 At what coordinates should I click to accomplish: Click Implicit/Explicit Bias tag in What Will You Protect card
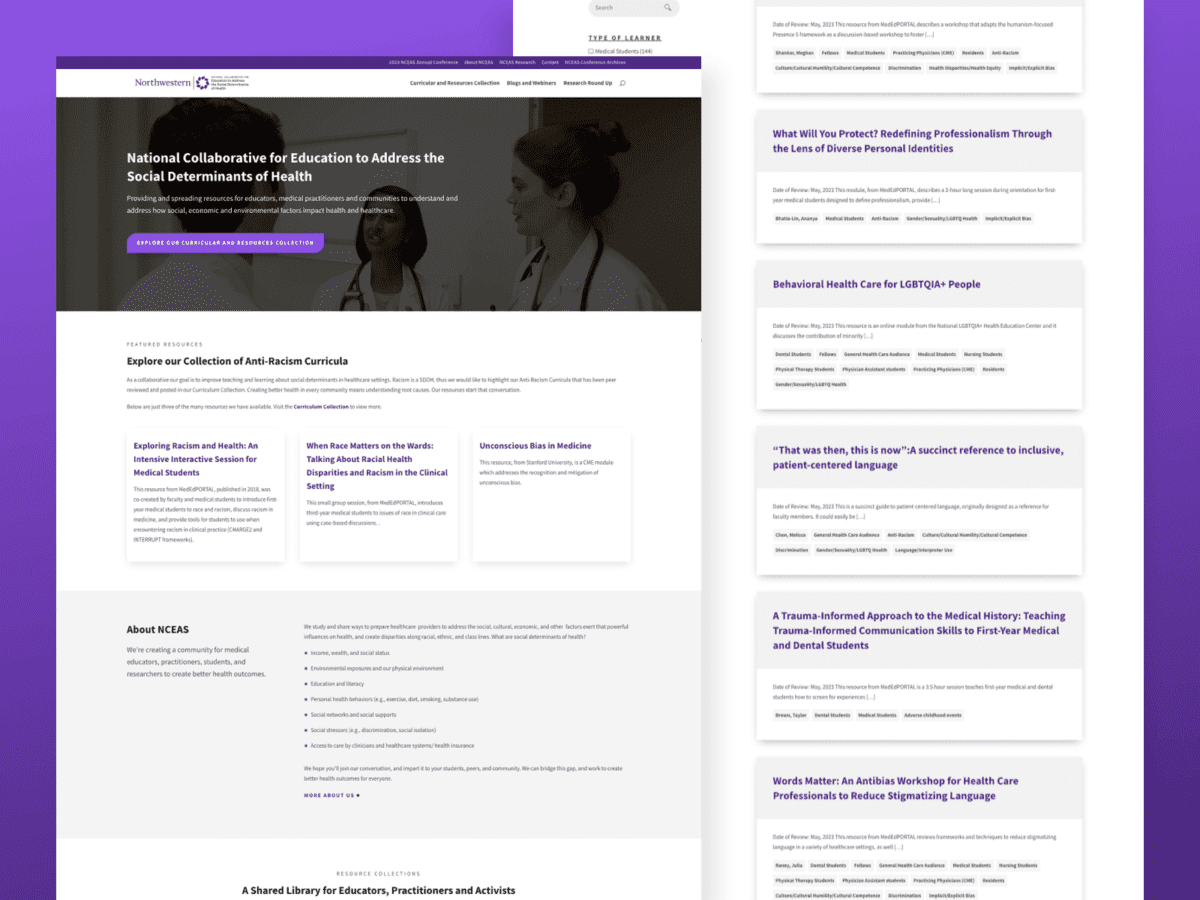(1008, 218)
